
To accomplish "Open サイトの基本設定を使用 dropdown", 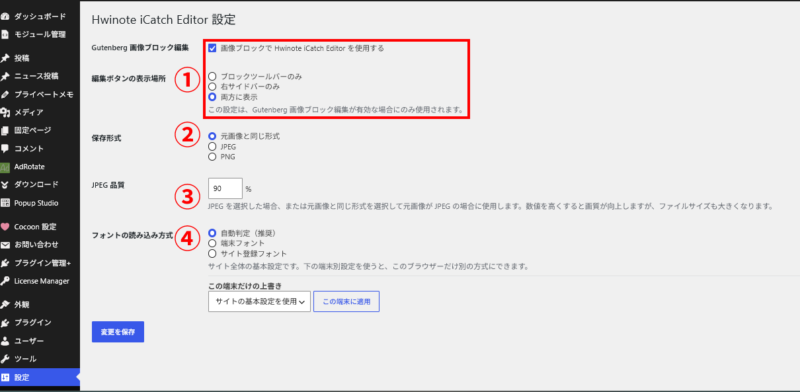I will [259, 302].
